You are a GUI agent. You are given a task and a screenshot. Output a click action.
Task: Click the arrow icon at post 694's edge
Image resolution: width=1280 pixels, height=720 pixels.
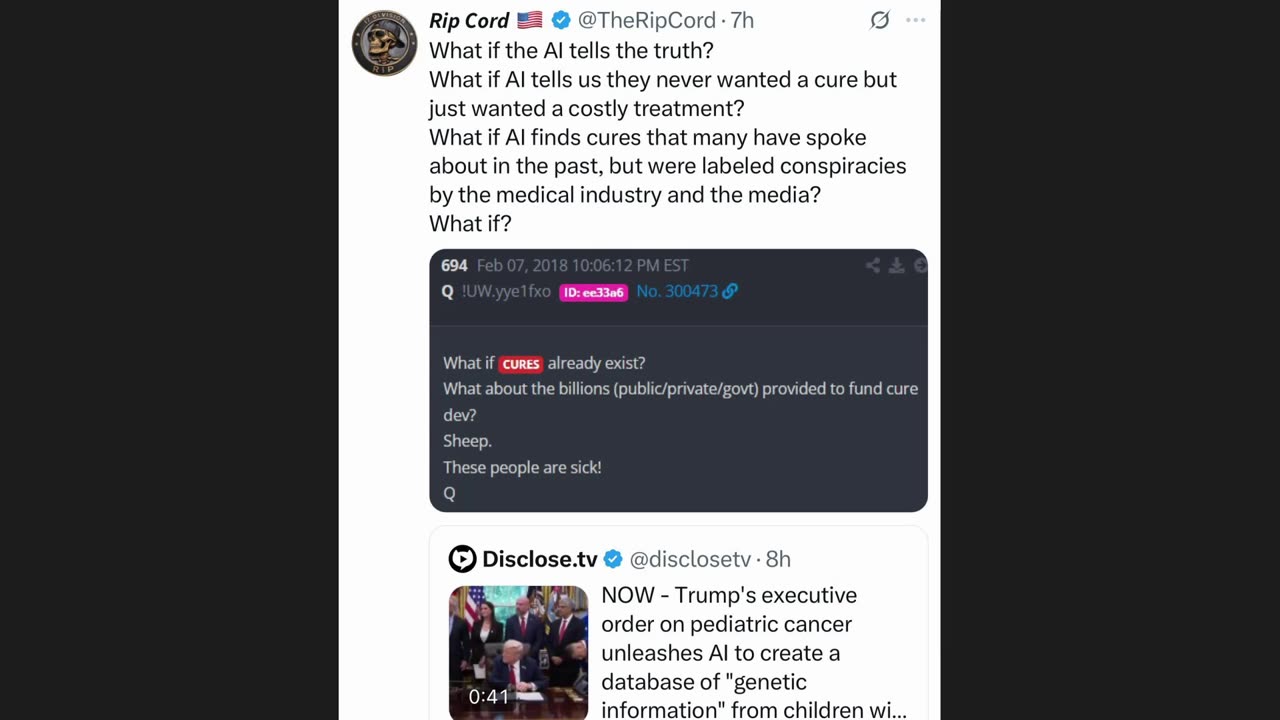tap(920, 265)
